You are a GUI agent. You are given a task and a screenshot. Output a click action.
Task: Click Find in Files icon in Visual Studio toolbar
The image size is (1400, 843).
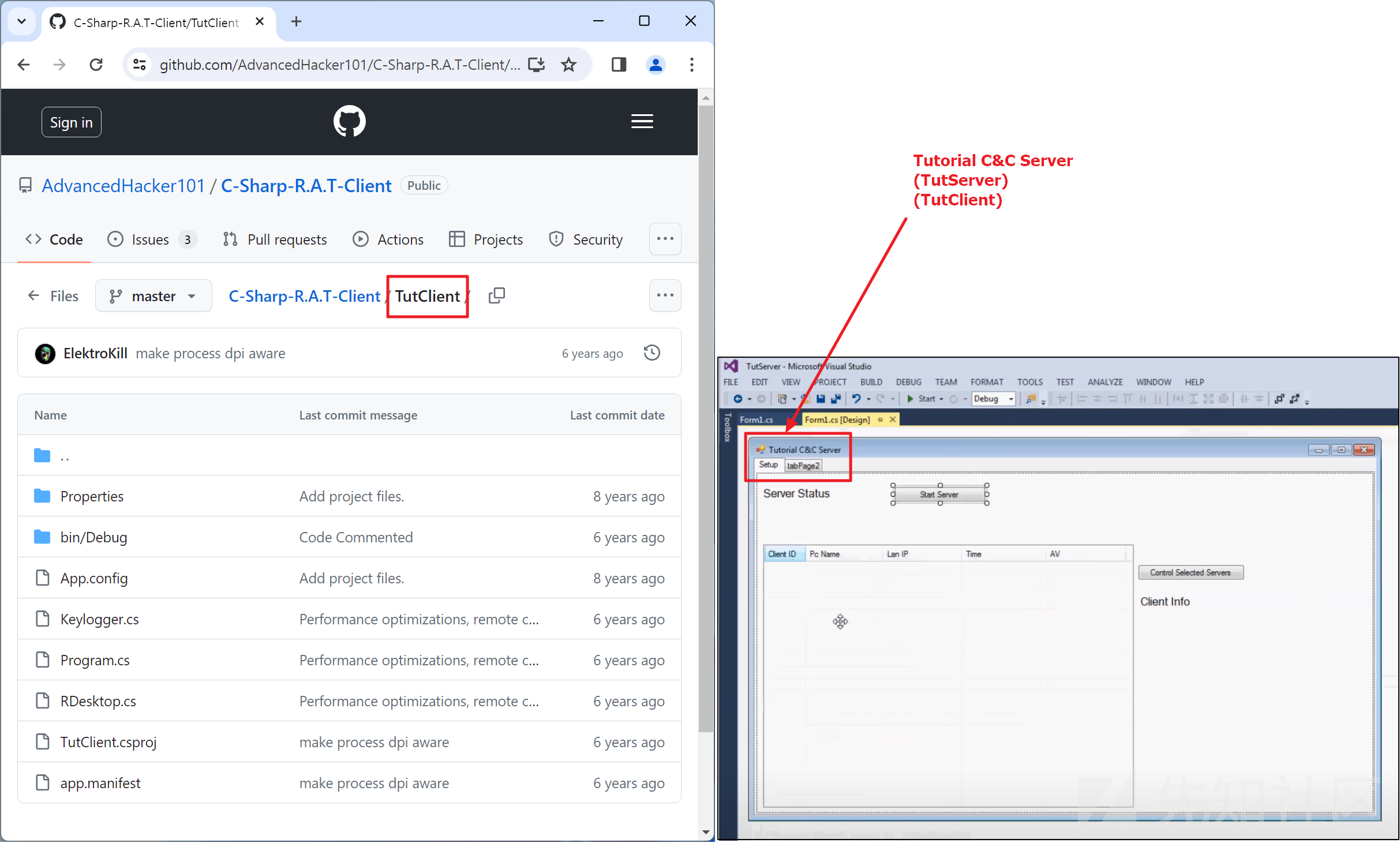click(x=1030, y=399)
